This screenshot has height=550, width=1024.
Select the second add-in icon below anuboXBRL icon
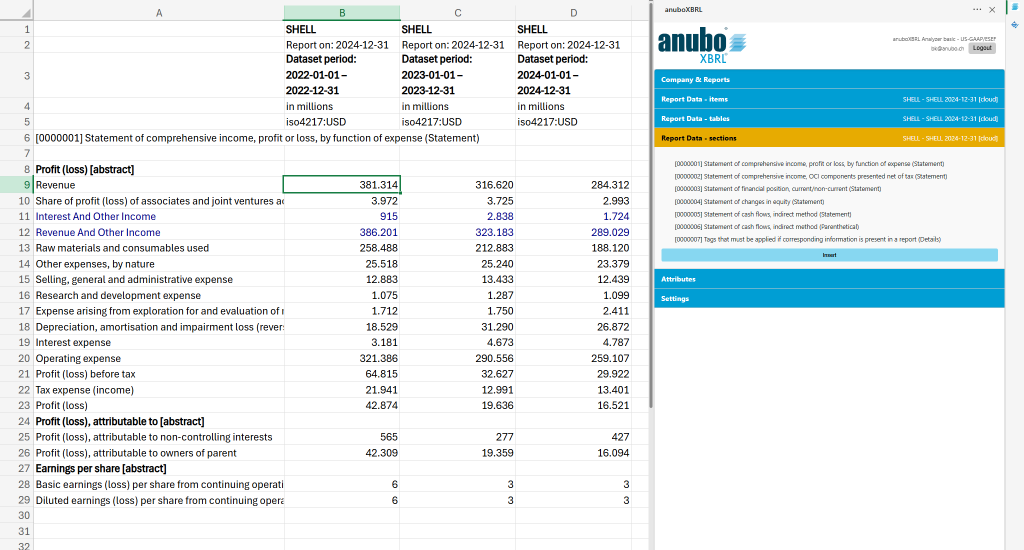1014,25
